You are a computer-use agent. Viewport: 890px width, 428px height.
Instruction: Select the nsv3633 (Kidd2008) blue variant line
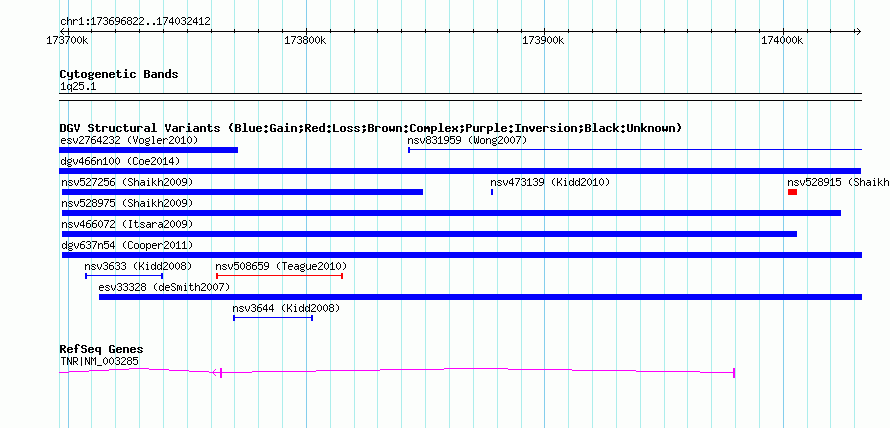pyautogui.click(x=124, y=276)
